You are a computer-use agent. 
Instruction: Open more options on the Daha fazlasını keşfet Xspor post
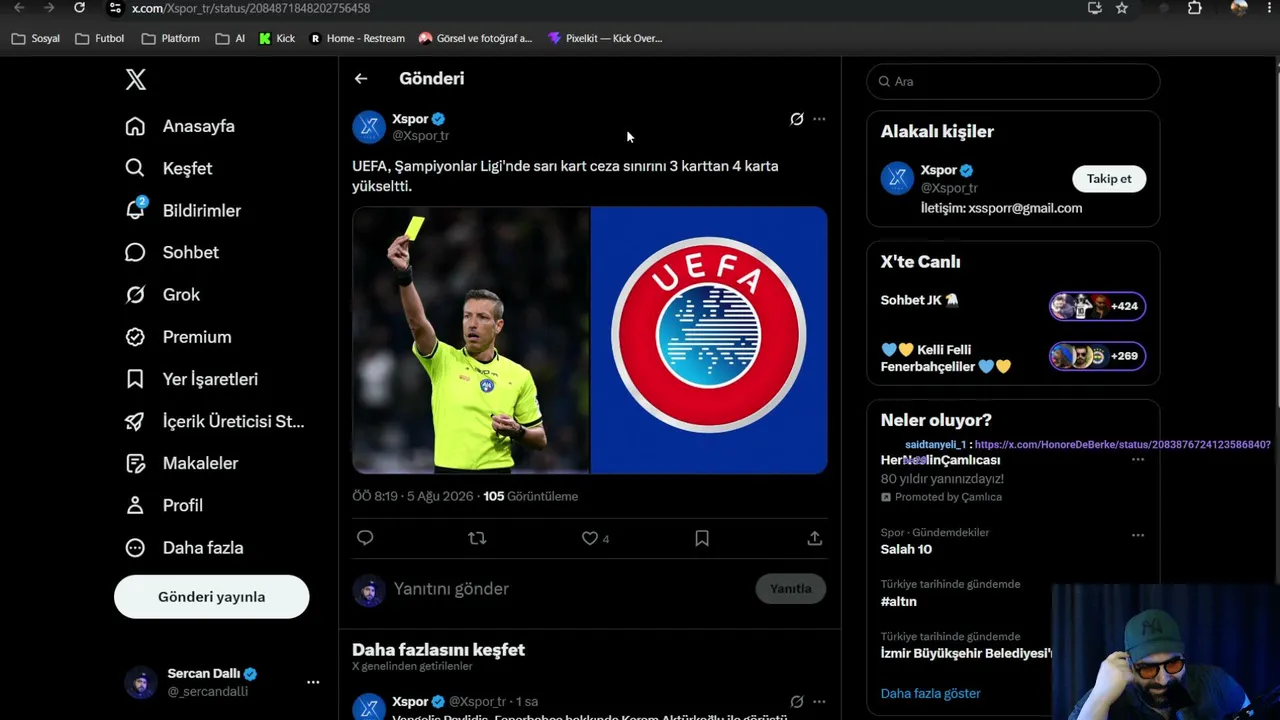[x=819, y=702]
